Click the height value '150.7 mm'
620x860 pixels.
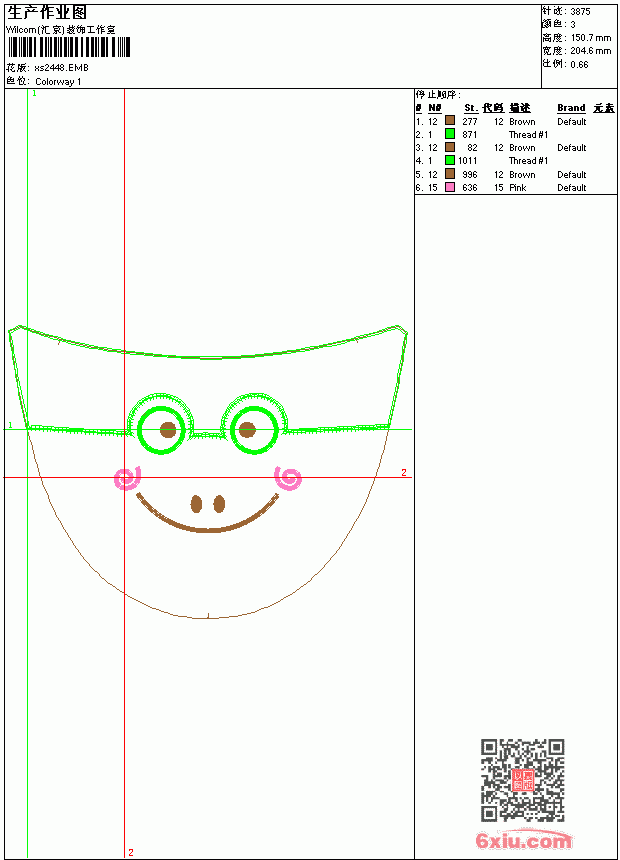591,38
